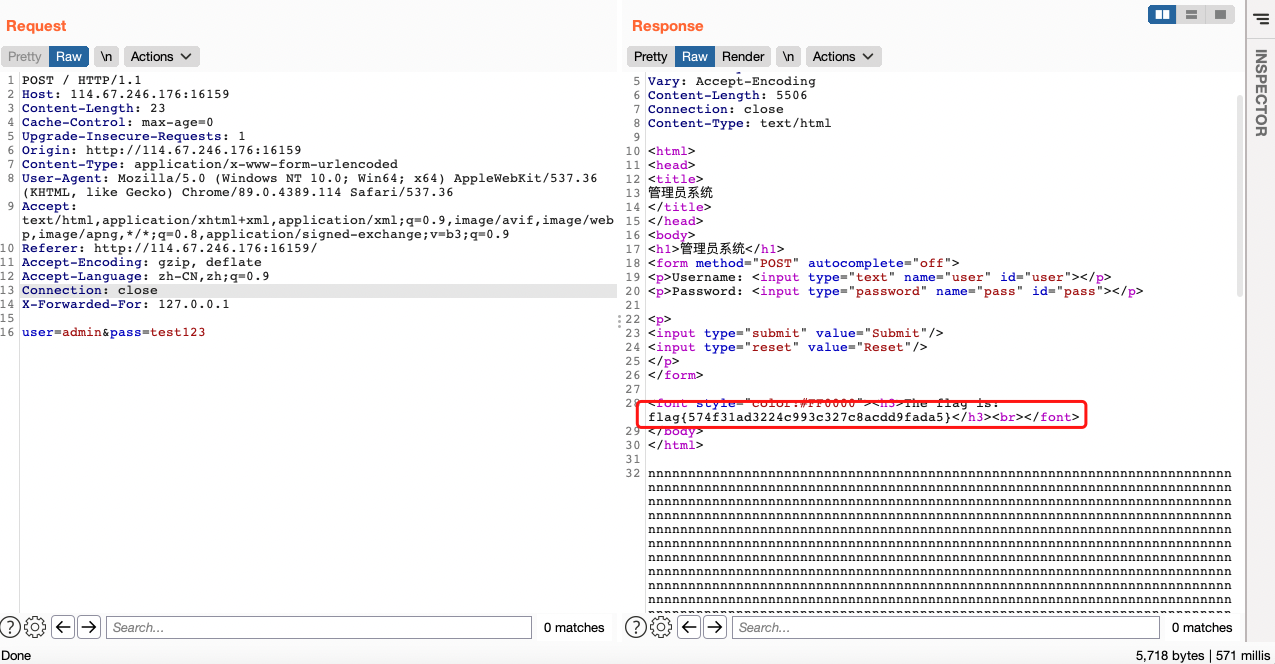Click the Cache-Control: max-age=0 header
1275x664 pixels.
(x=117, y=122)
